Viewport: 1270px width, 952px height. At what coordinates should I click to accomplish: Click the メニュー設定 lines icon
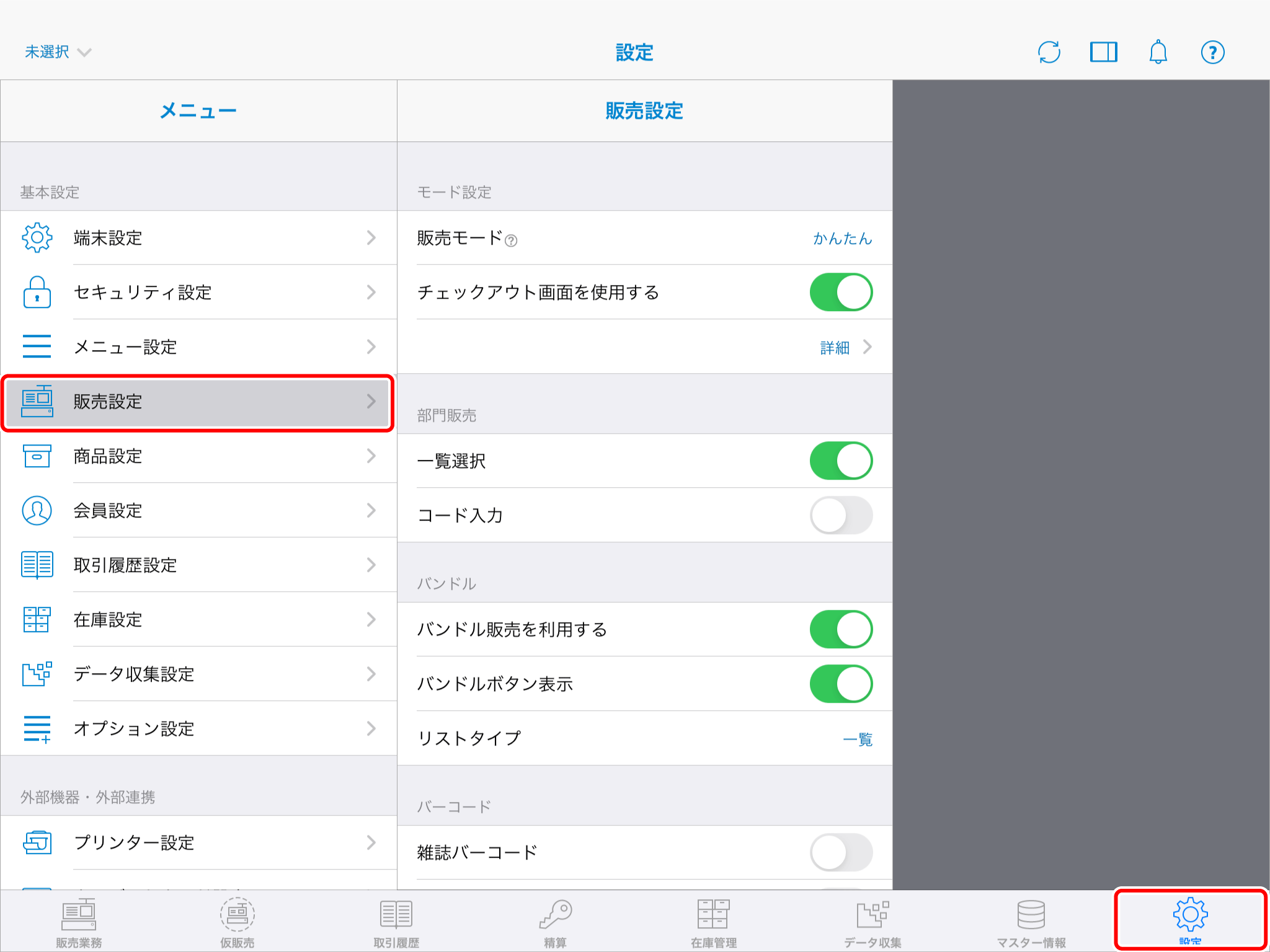point(37,346)
